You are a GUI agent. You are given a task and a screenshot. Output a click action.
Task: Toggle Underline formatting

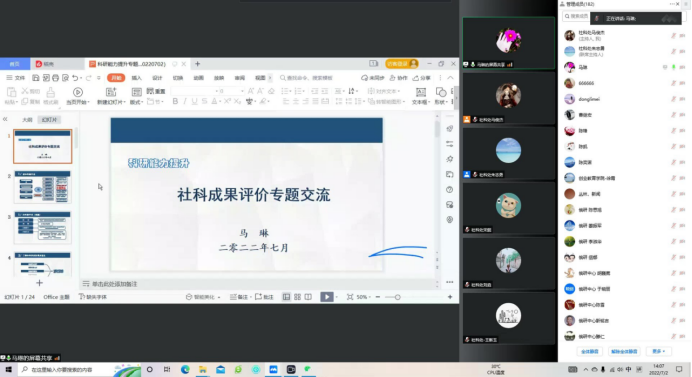tap(194, 102)
